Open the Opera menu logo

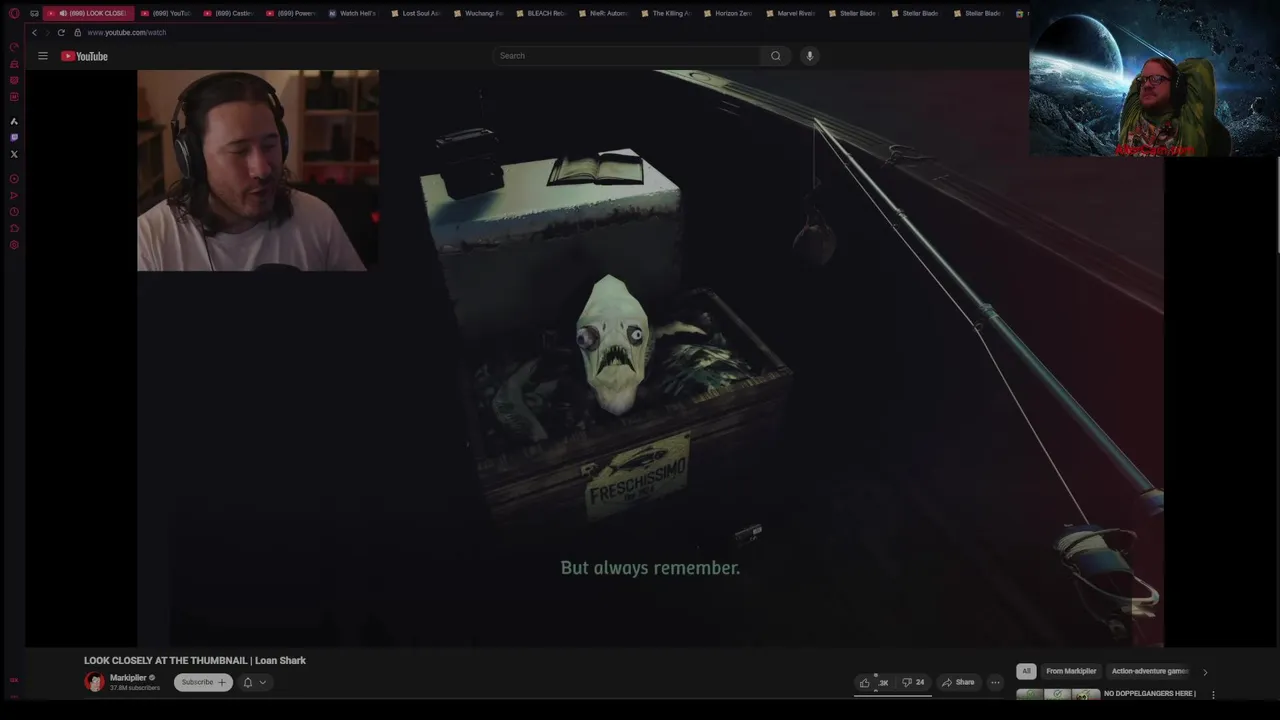click(x=14, y=13)
